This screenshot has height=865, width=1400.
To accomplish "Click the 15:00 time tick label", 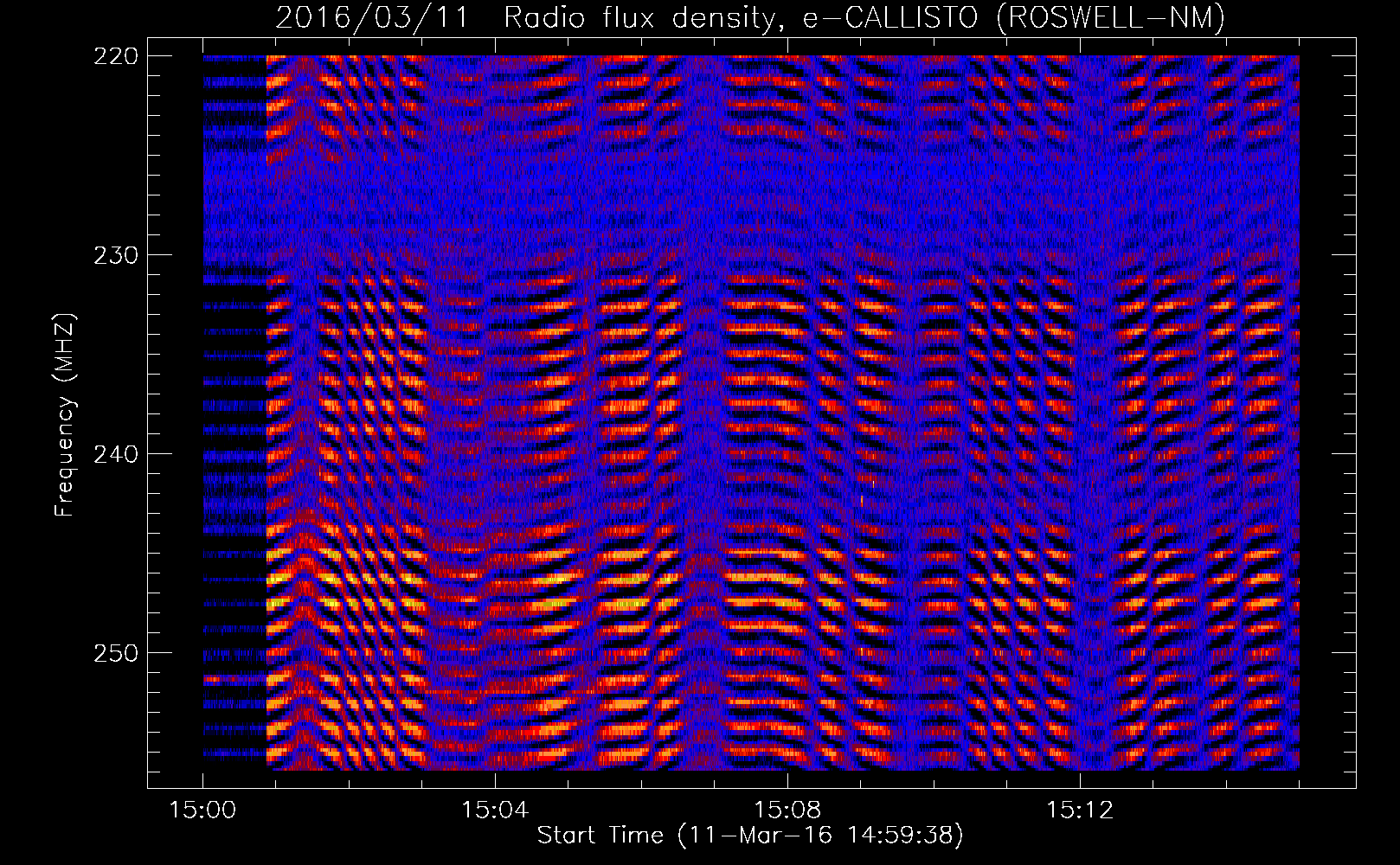I will coord(202,810).
